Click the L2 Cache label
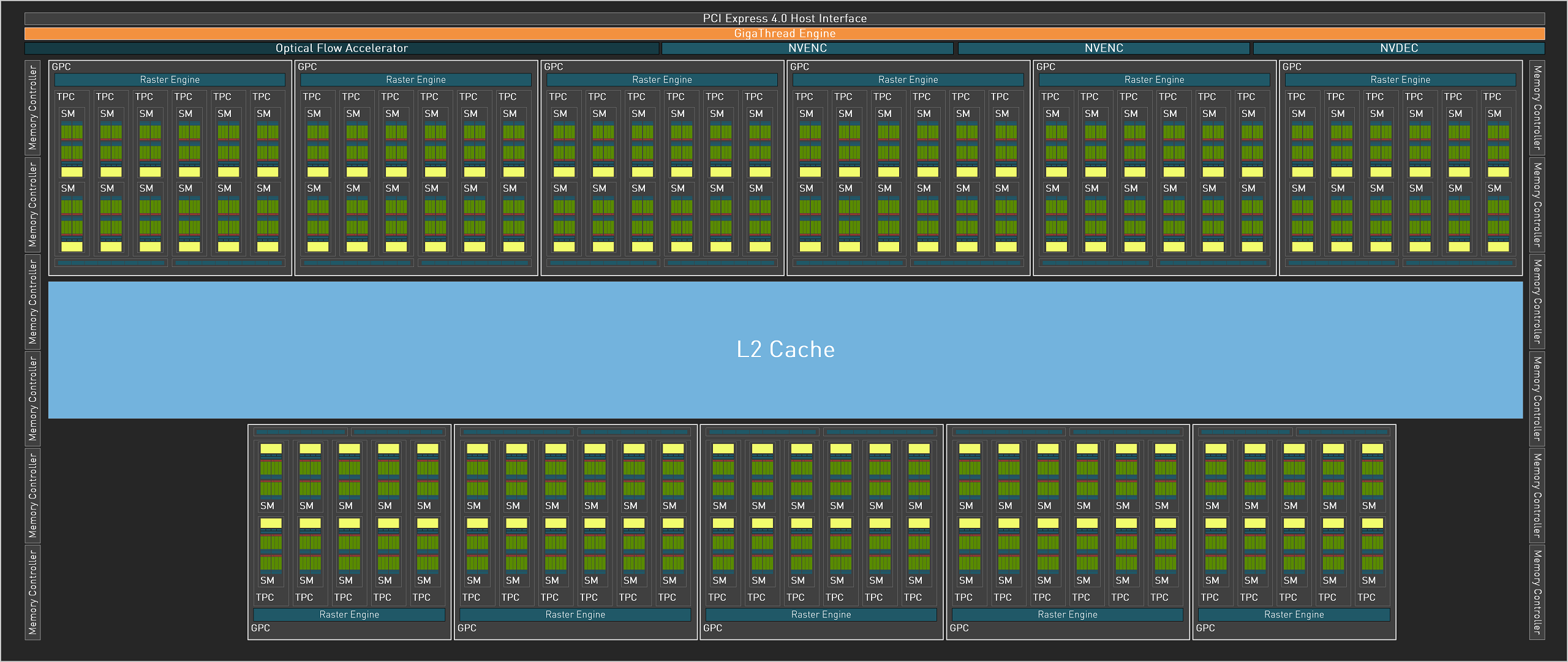The width and height of the screenshot is (1568, 662). (785, 349)
